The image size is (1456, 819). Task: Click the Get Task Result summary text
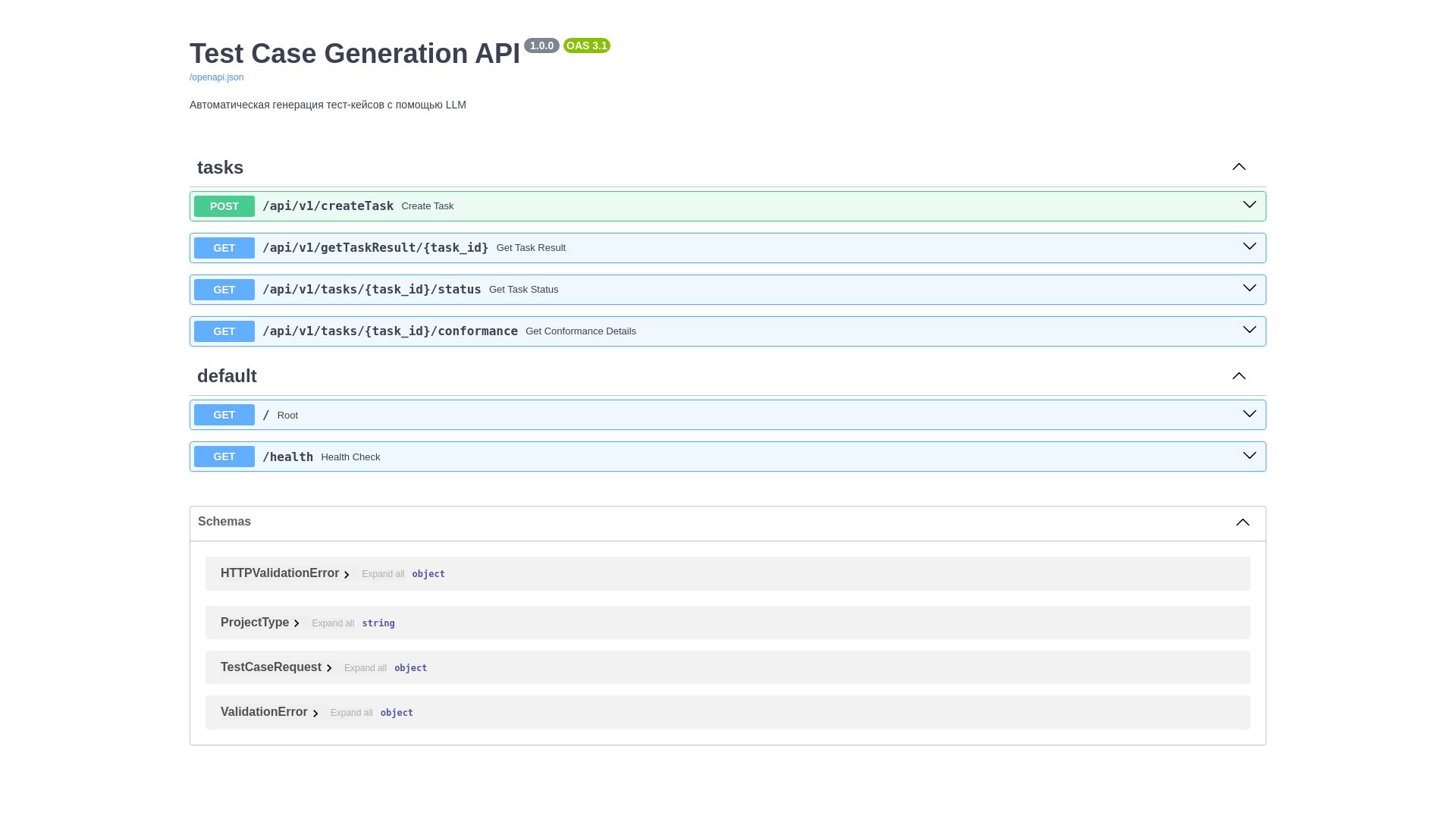(531, 248)
